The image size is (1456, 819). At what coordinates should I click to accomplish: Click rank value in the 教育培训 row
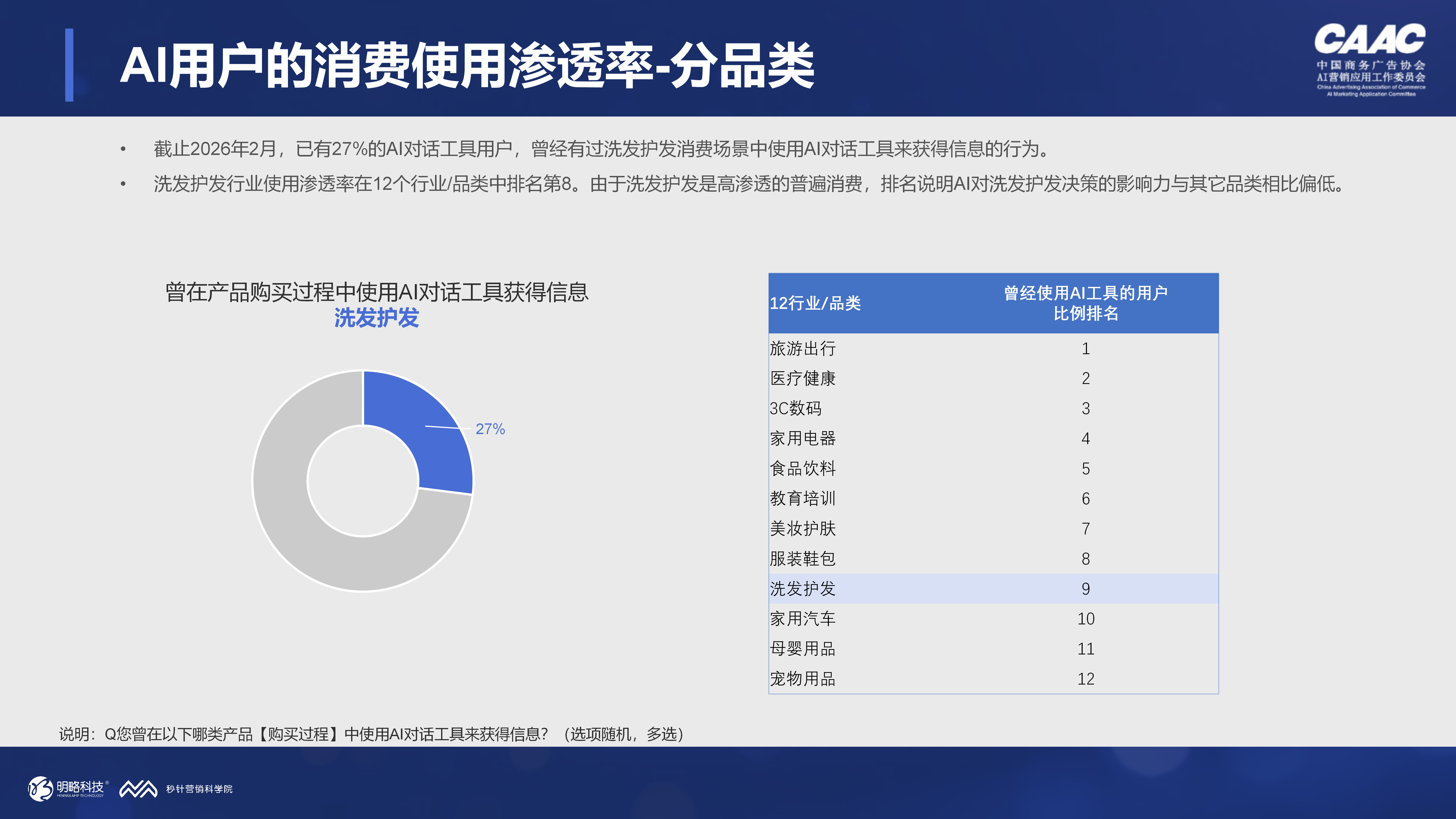[x=1086, y=498]
